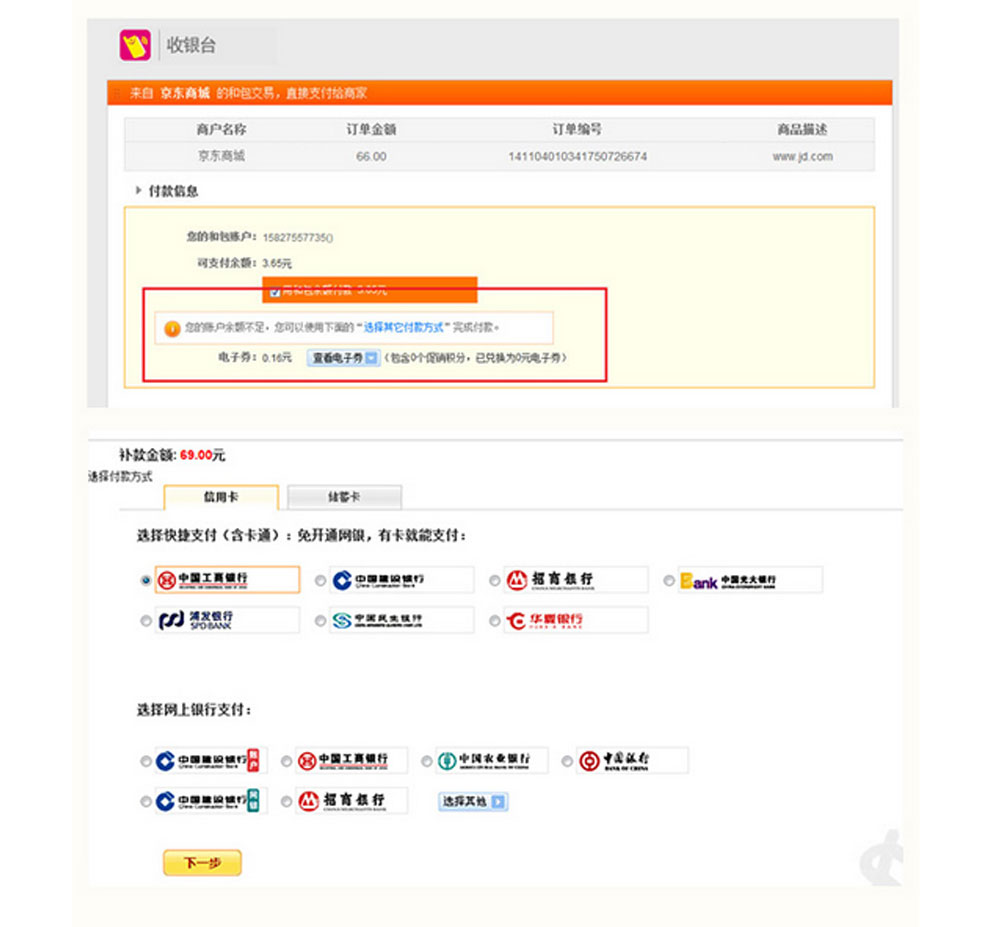The image size is (1000, 927).
Task: Choose the 中国工商银行 online banking radio button
Action: click(286, 761)
